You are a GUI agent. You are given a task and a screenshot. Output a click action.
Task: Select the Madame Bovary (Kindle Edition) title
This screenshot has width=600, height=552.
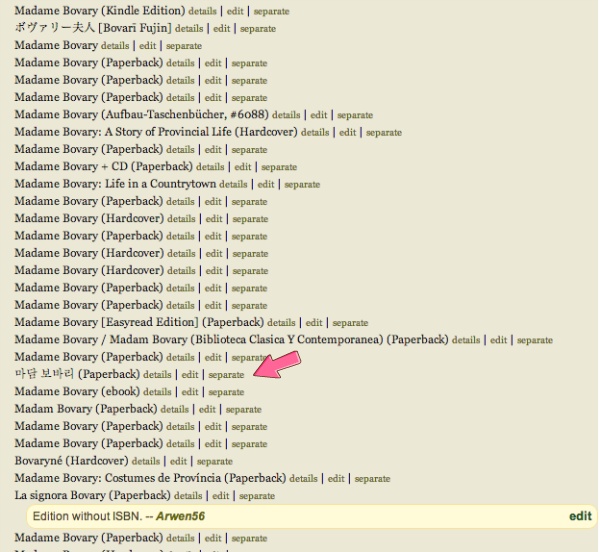(x=100, y=11)
